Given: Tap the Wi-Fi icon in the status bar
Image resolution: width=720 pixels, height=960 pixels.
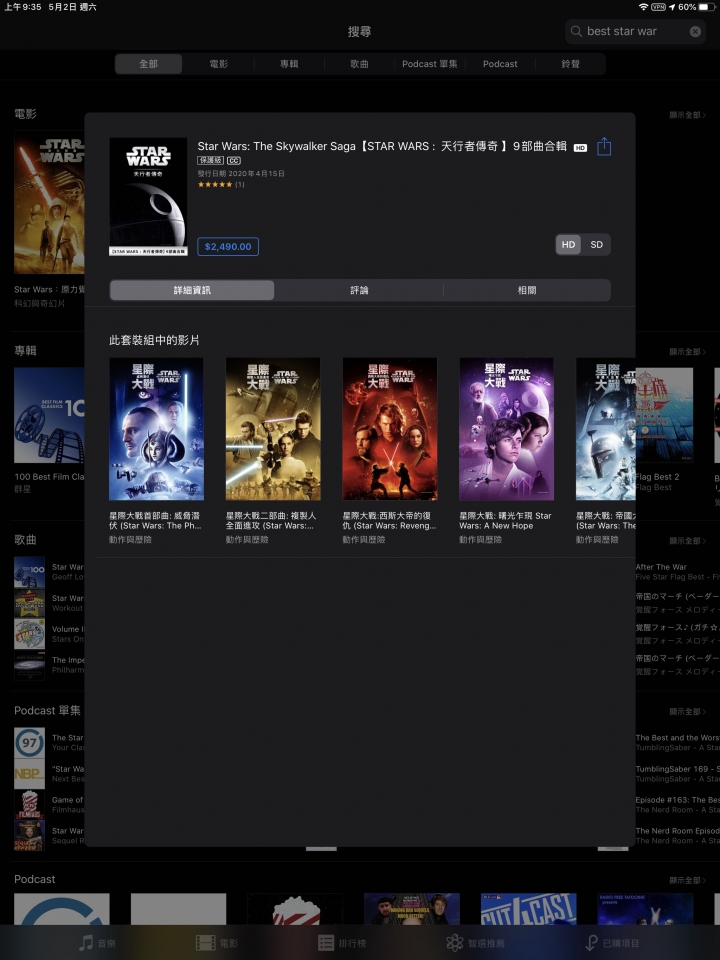Looking at the screenshot, I should 642,7.
